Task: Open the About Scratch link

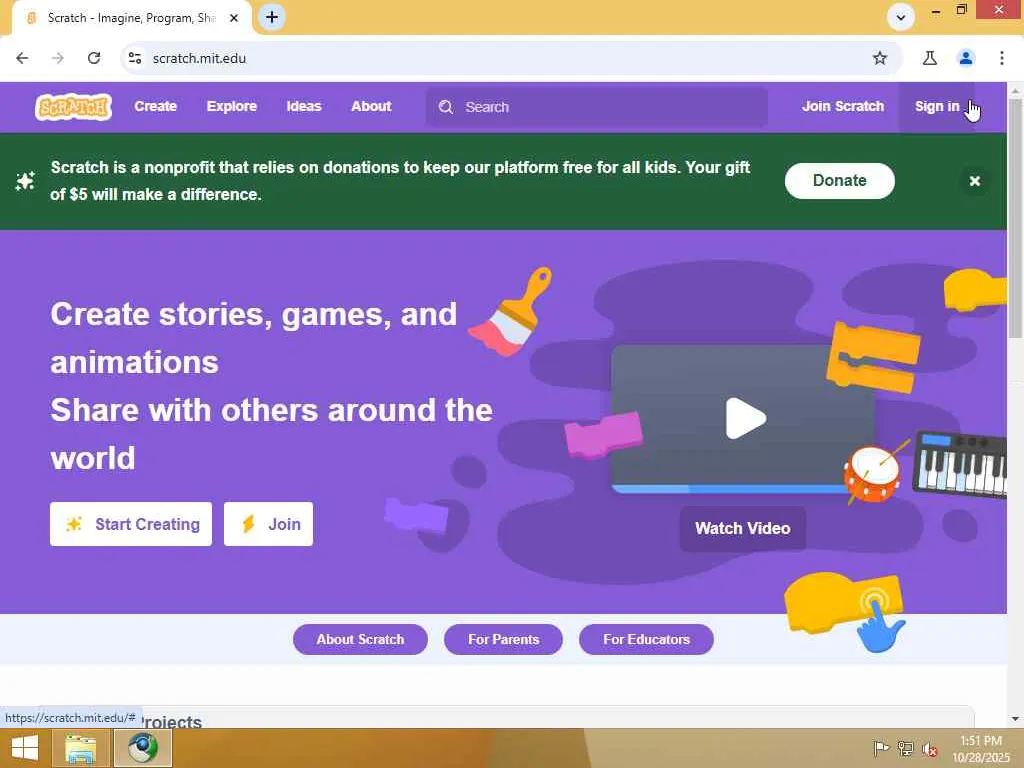Action: 360,639
